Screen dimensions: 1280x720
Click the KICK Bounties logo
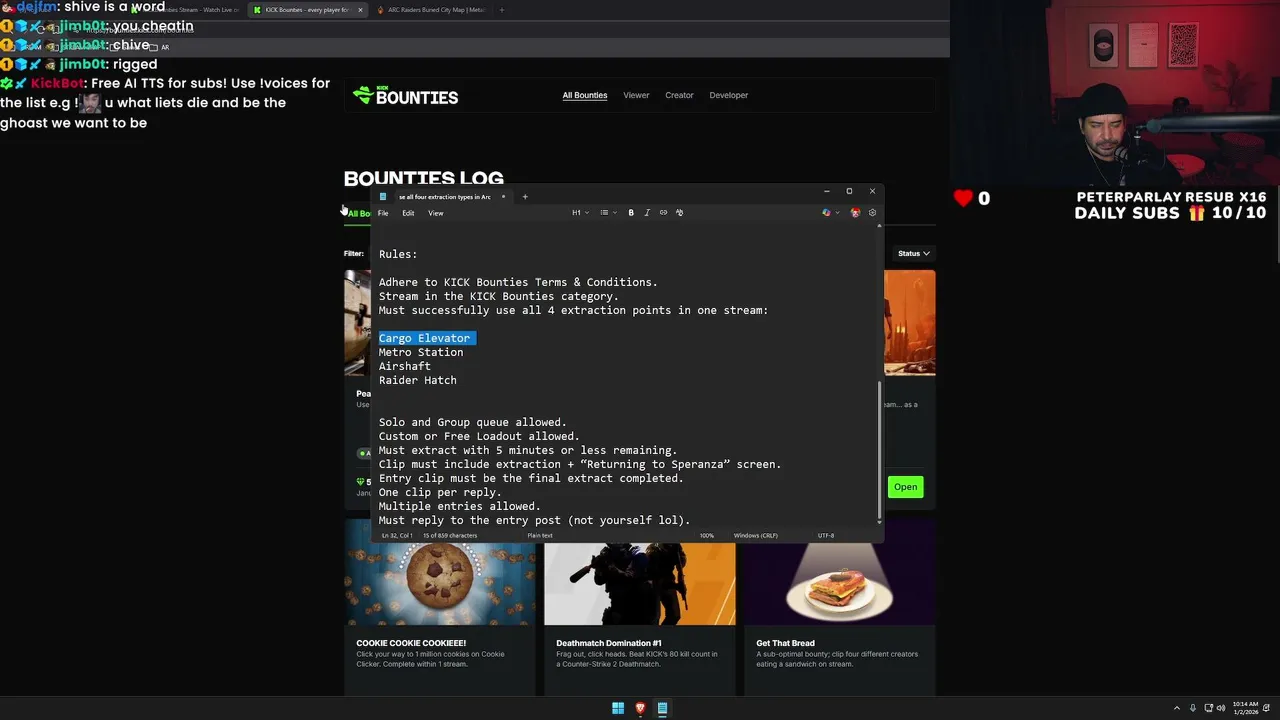[405, 96]
